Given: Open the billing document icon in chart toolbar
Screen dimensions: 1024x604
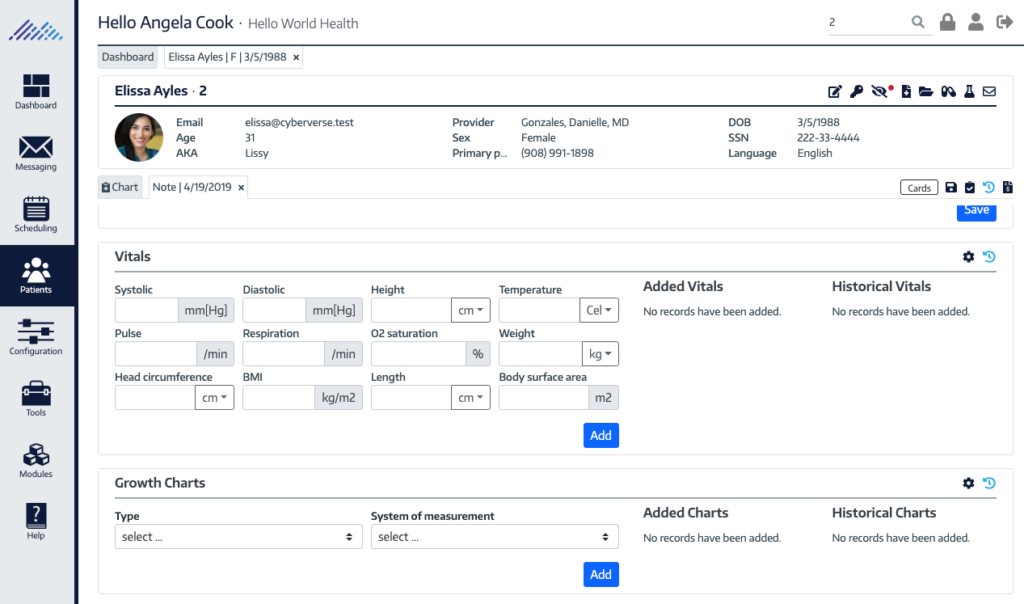Looking at the screenshot, I should [1008, 187].
